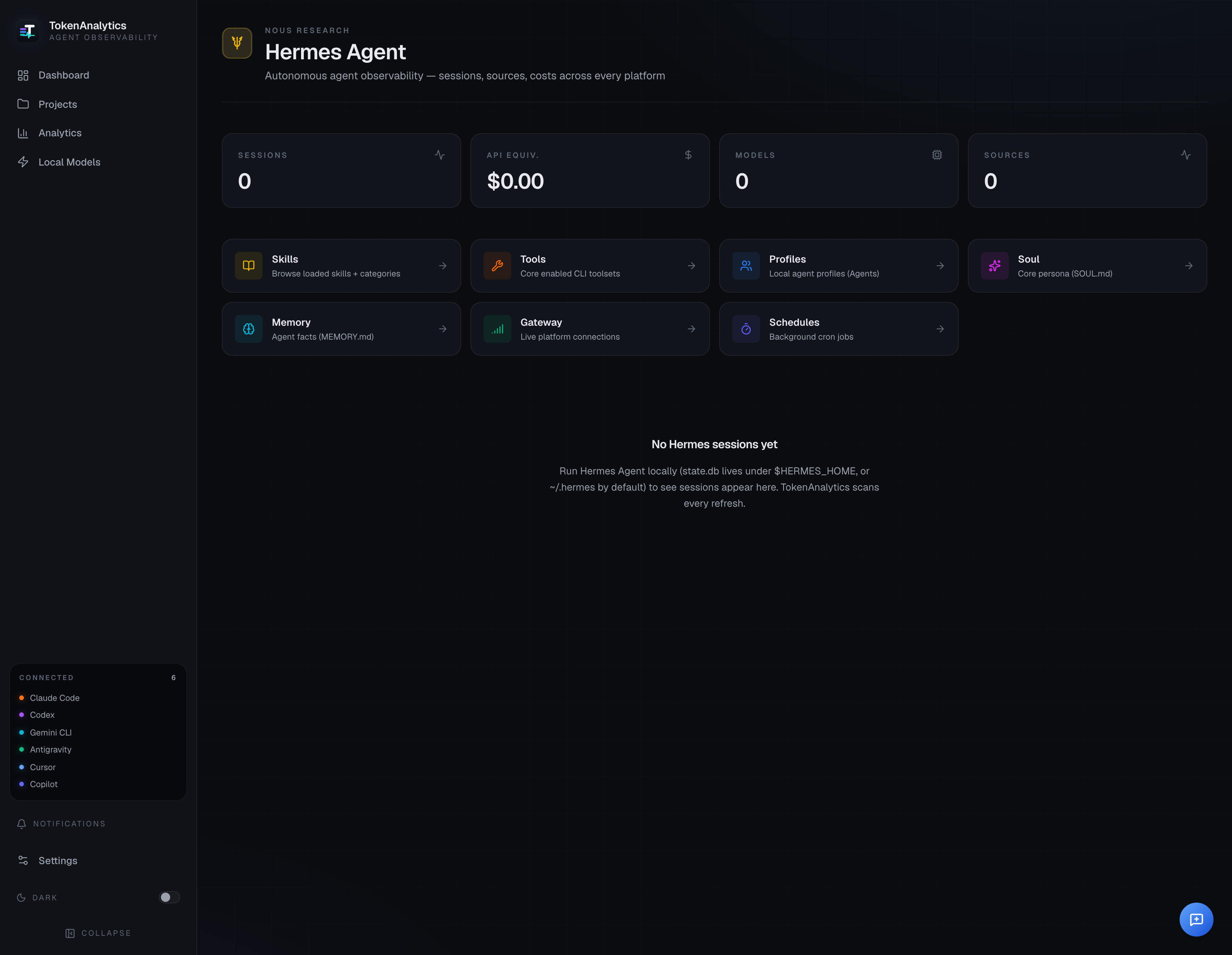Click the Gateway signal bars icon
The height and width of the screenshot is (955, 1232).
(x=497, y=329)
